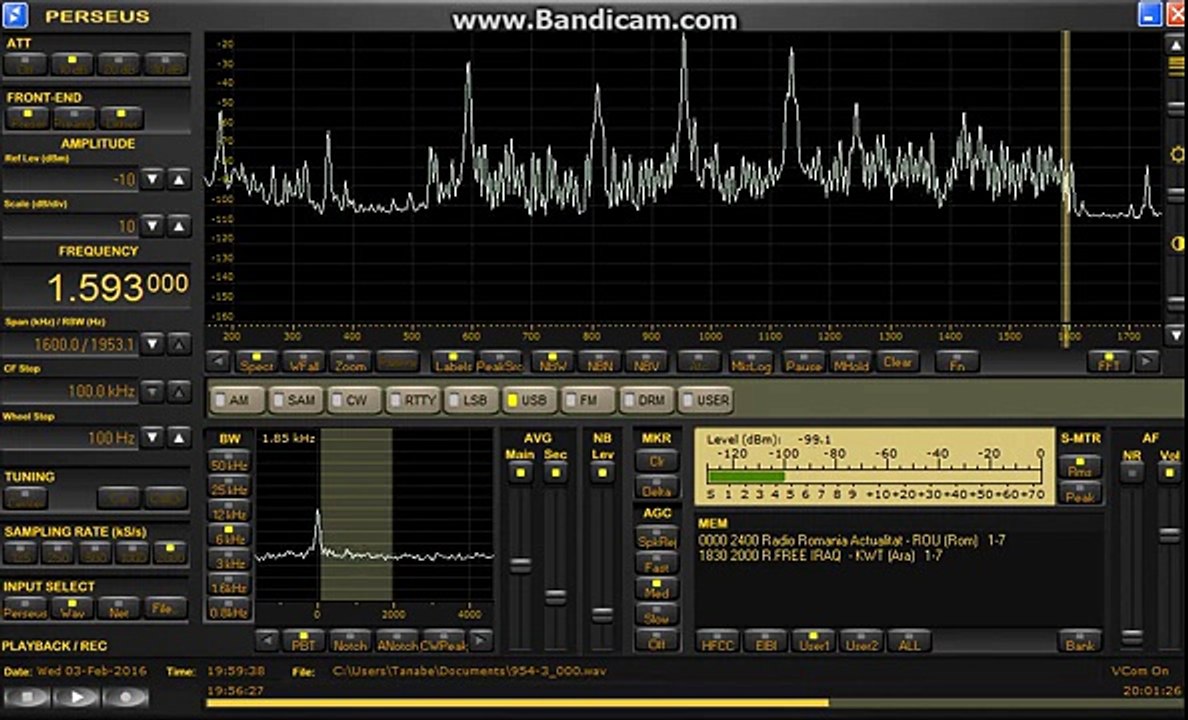Set AGC to Fast
This screenshot has width=1188, height=720.
point(656,562)
